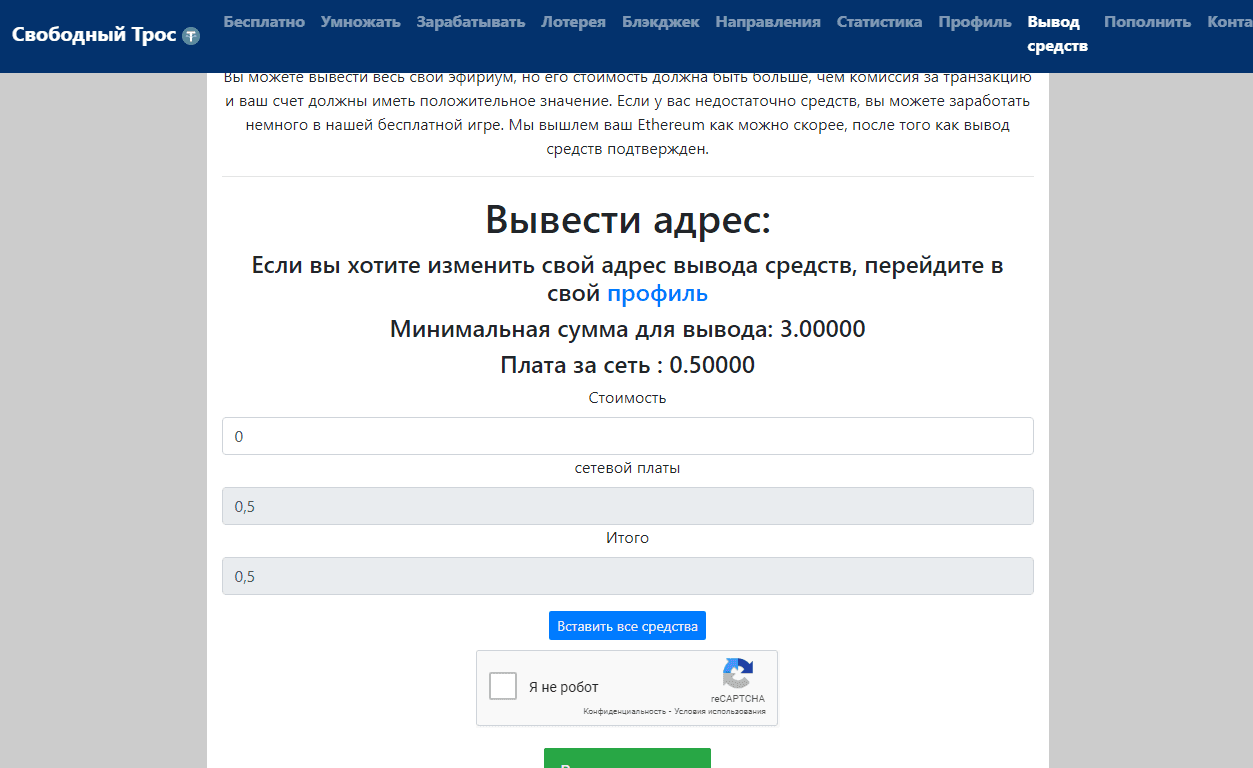The width and height of the screenshot is (1253, 768).
Task: Check the "Я не робот" checkbox
Action: (x=503, y=687)
